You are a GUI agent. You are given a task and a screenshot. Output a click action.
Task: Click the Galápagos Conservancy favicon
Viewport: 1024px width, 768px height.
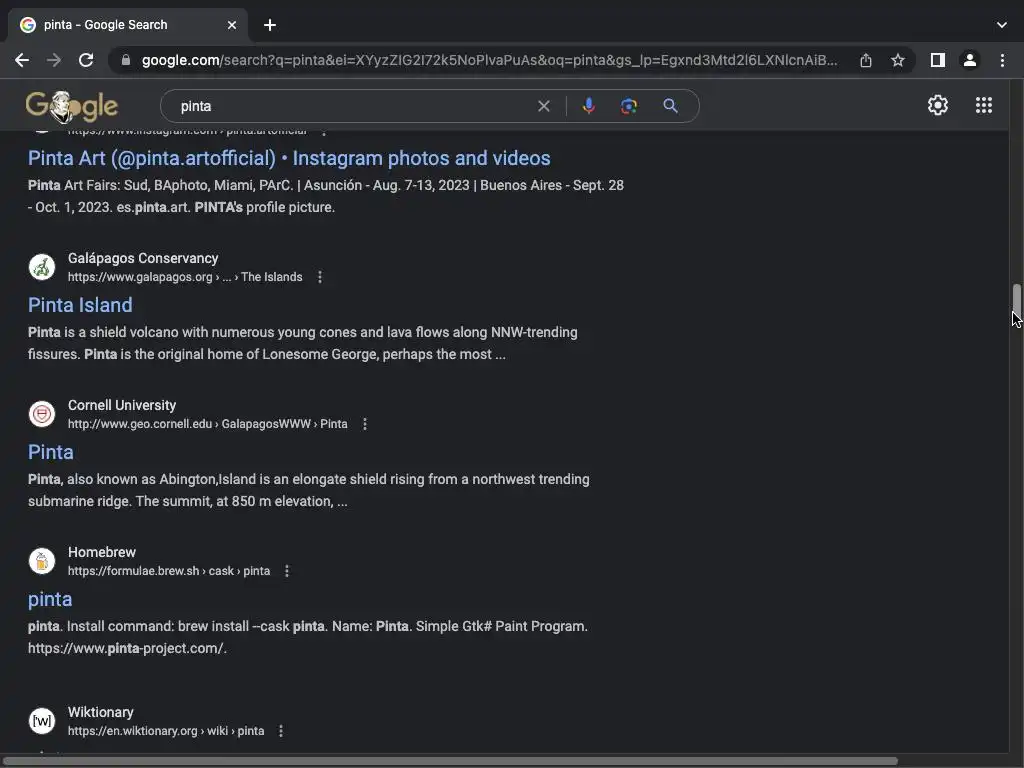click(x=42, y=267)
